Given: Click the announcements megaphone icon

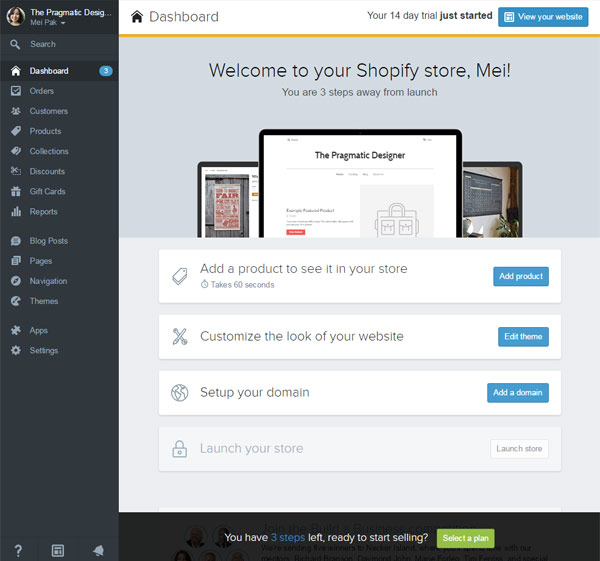Looking at the screenshot, I should 98,551.
